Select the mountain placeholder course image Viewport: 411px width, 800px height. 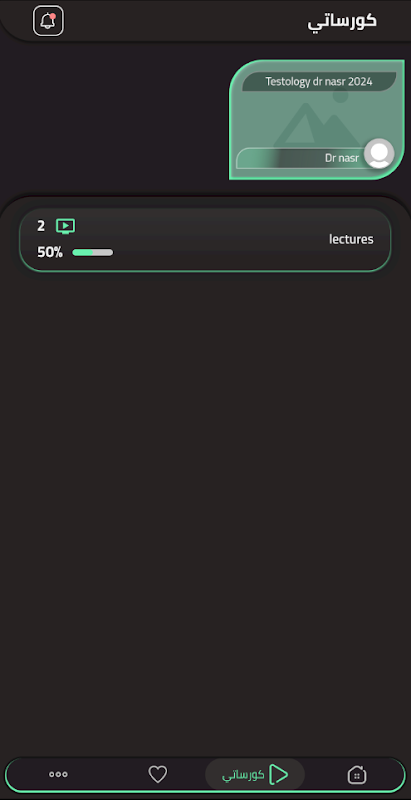pyautogui.click(x=316, y=122)
